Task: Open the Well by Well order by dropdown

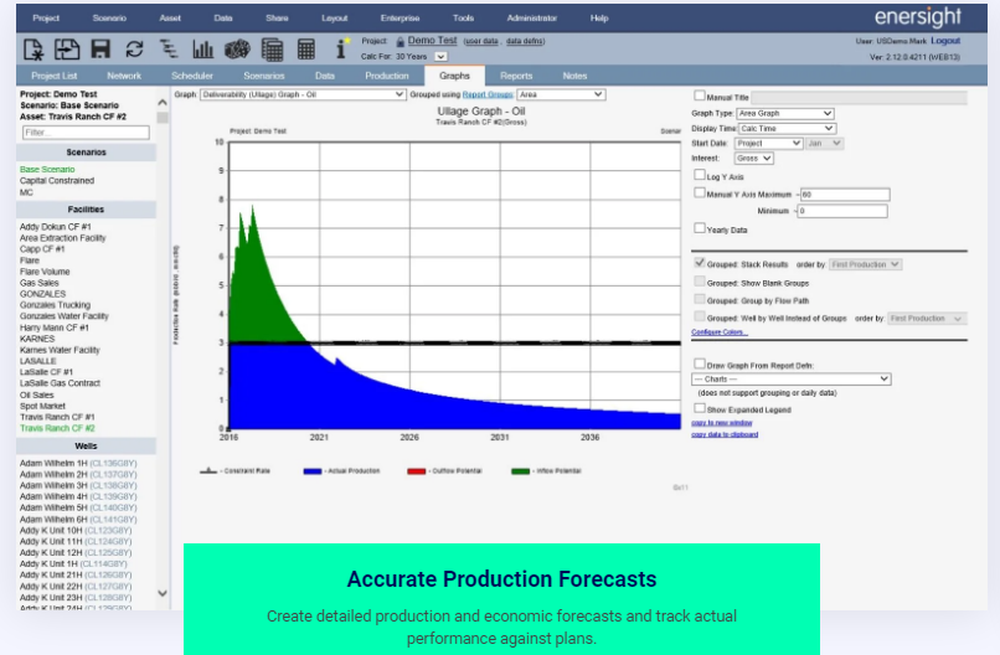Action: coord(927,318)
